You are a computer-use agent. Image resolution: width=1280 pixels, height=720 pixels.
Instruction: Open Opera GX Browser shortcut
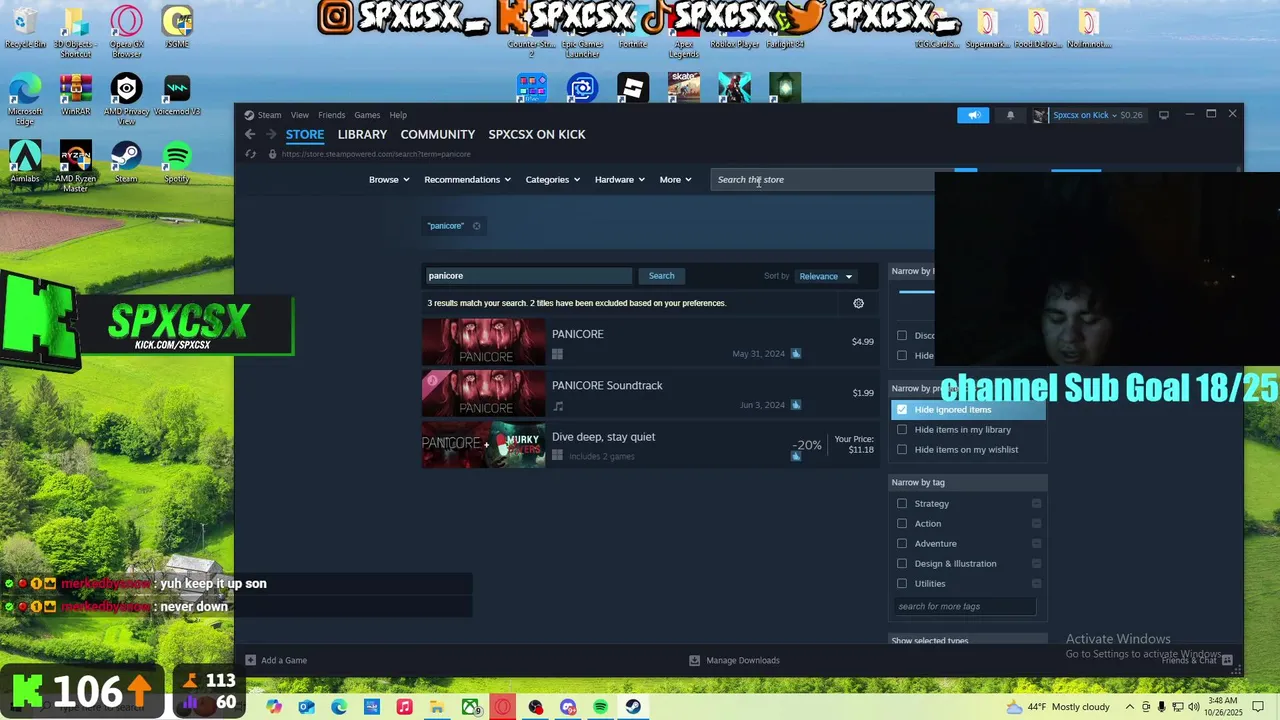126,32
